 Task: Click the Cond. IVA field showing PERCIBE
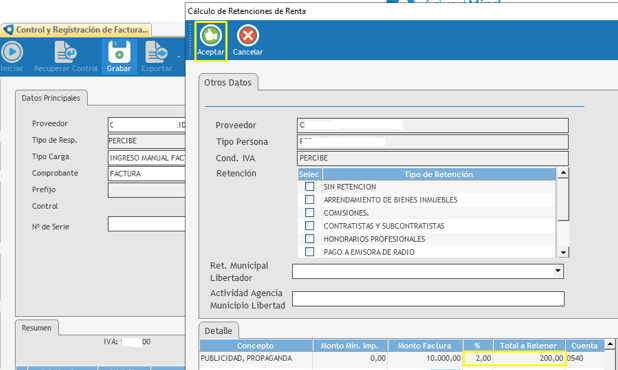[x=433, y=158]
